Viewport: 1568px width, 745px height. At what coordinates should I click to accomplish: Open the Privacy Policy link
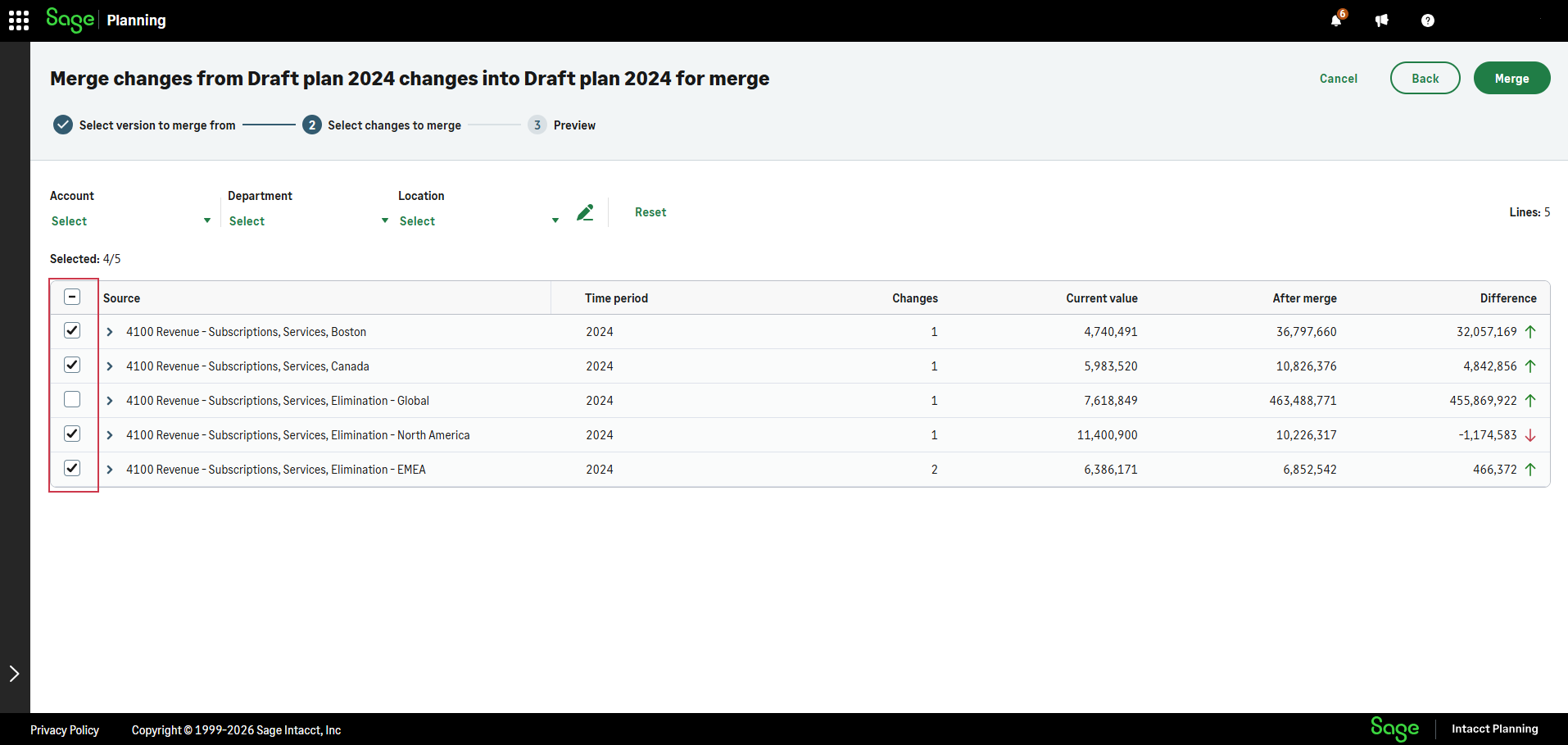65,730
